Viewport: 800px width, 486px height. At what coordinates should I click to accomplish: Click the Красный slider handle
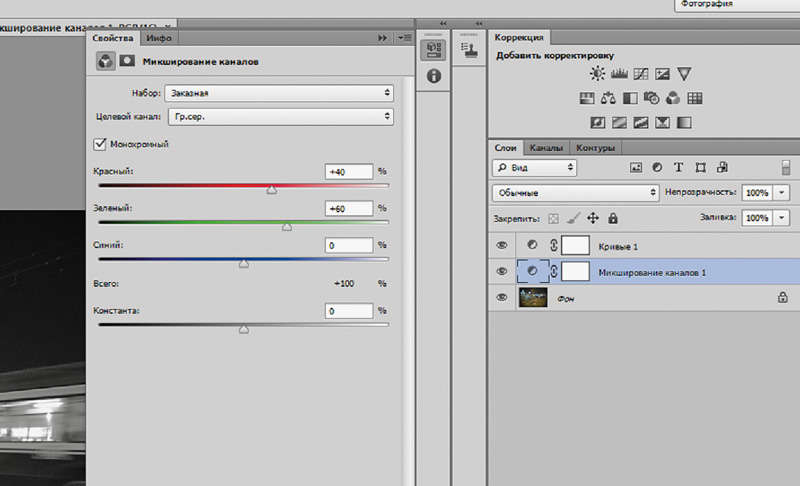click(271, 189)
